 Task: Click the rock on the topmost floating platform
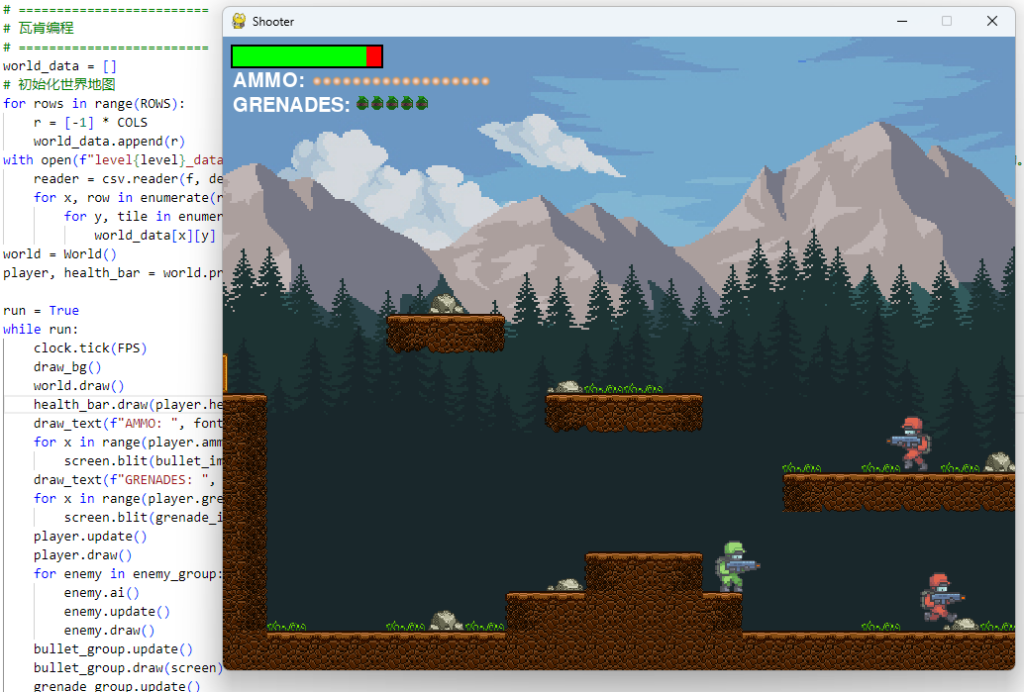[x=445, y=304]
